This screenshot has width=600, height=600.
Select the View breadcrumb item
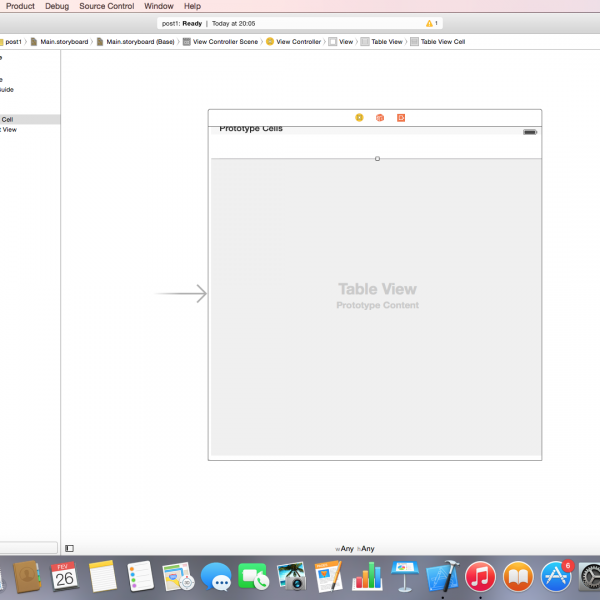341,42
